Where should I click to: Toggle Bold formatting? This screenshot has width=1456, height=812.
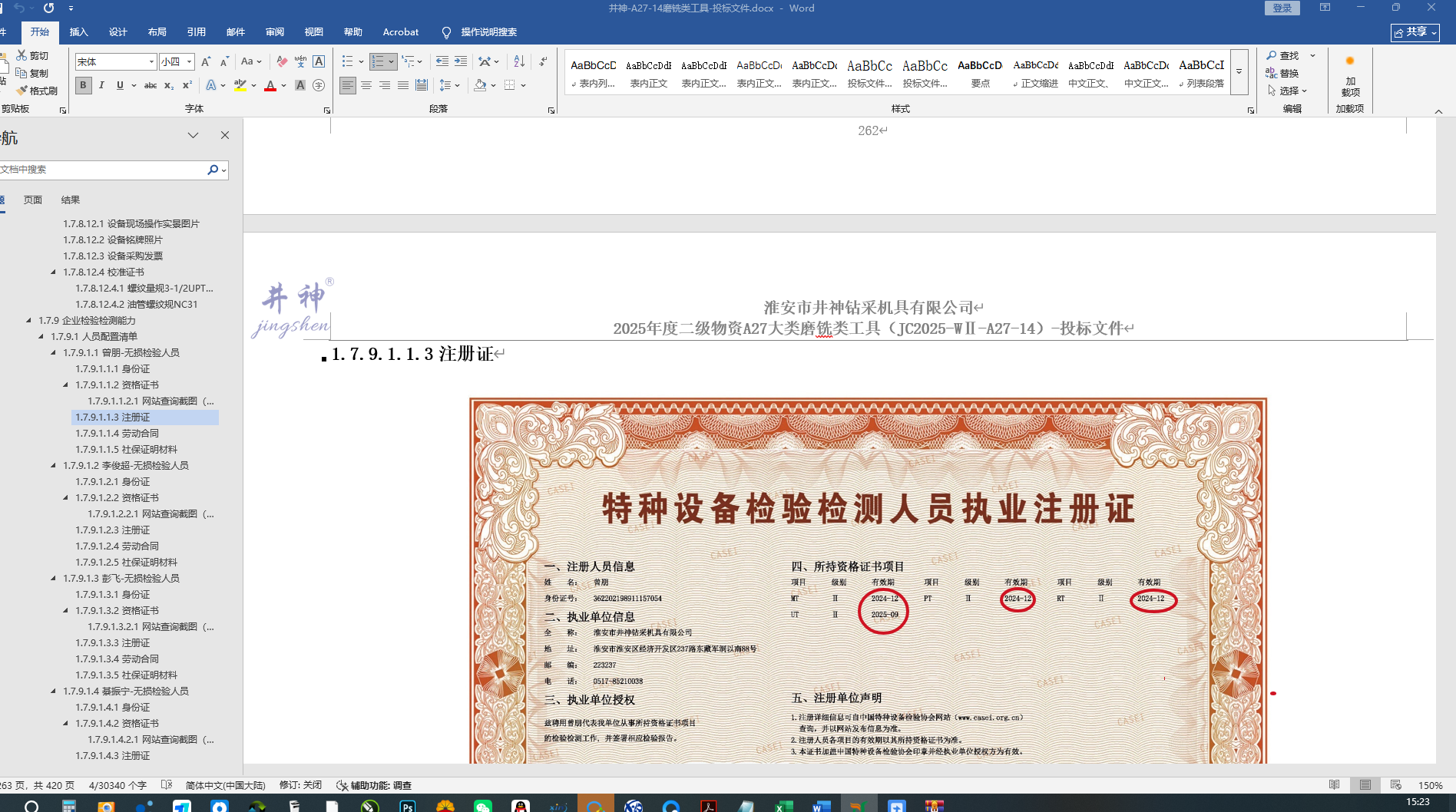click(83, 85)
